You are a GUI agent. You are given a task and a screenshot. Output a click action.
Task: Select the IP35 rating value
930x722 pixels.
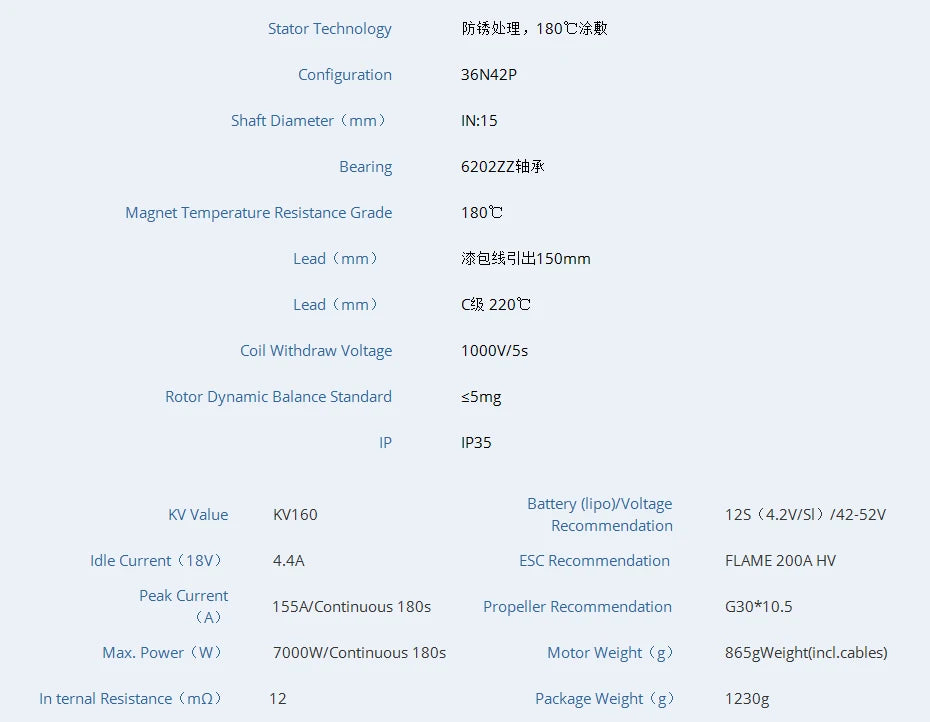476,443
